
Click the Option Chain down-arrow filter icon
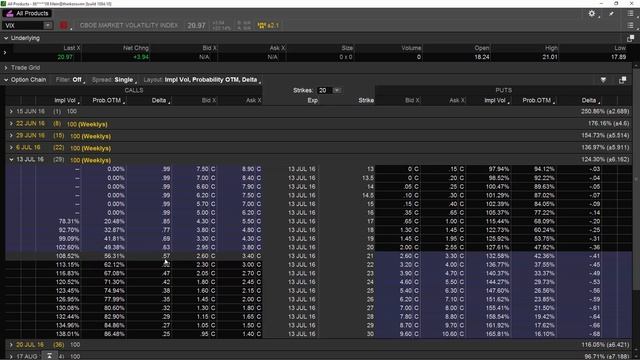pos(603,80)
